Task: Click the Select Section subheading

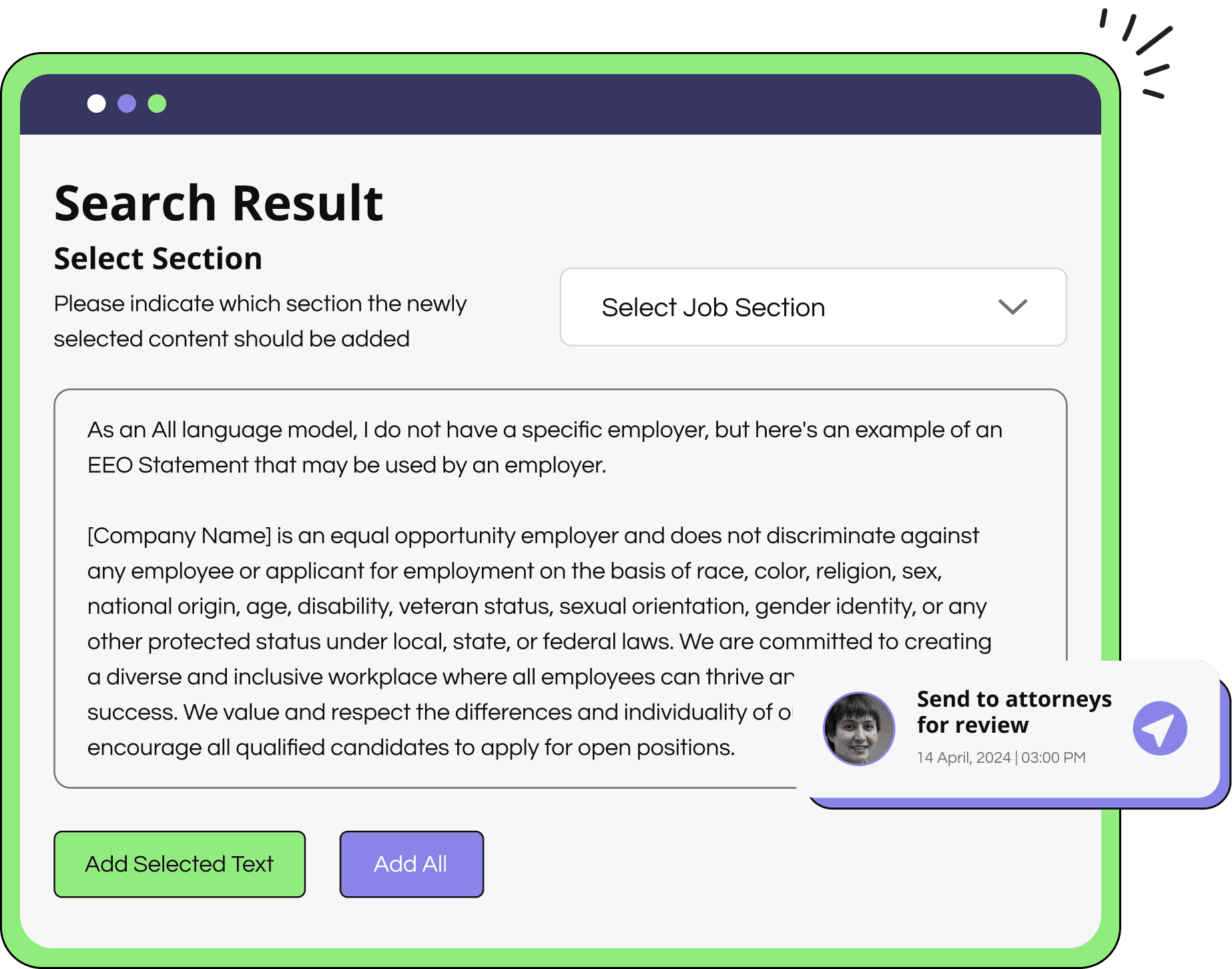Action: 158,258
